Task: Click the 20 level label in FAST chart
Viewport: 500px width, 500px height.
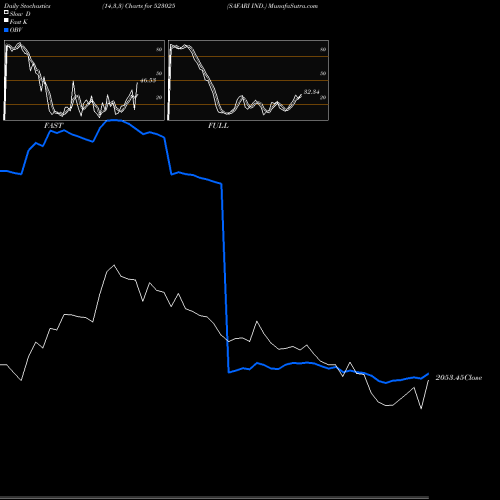Action: (159, 97)
